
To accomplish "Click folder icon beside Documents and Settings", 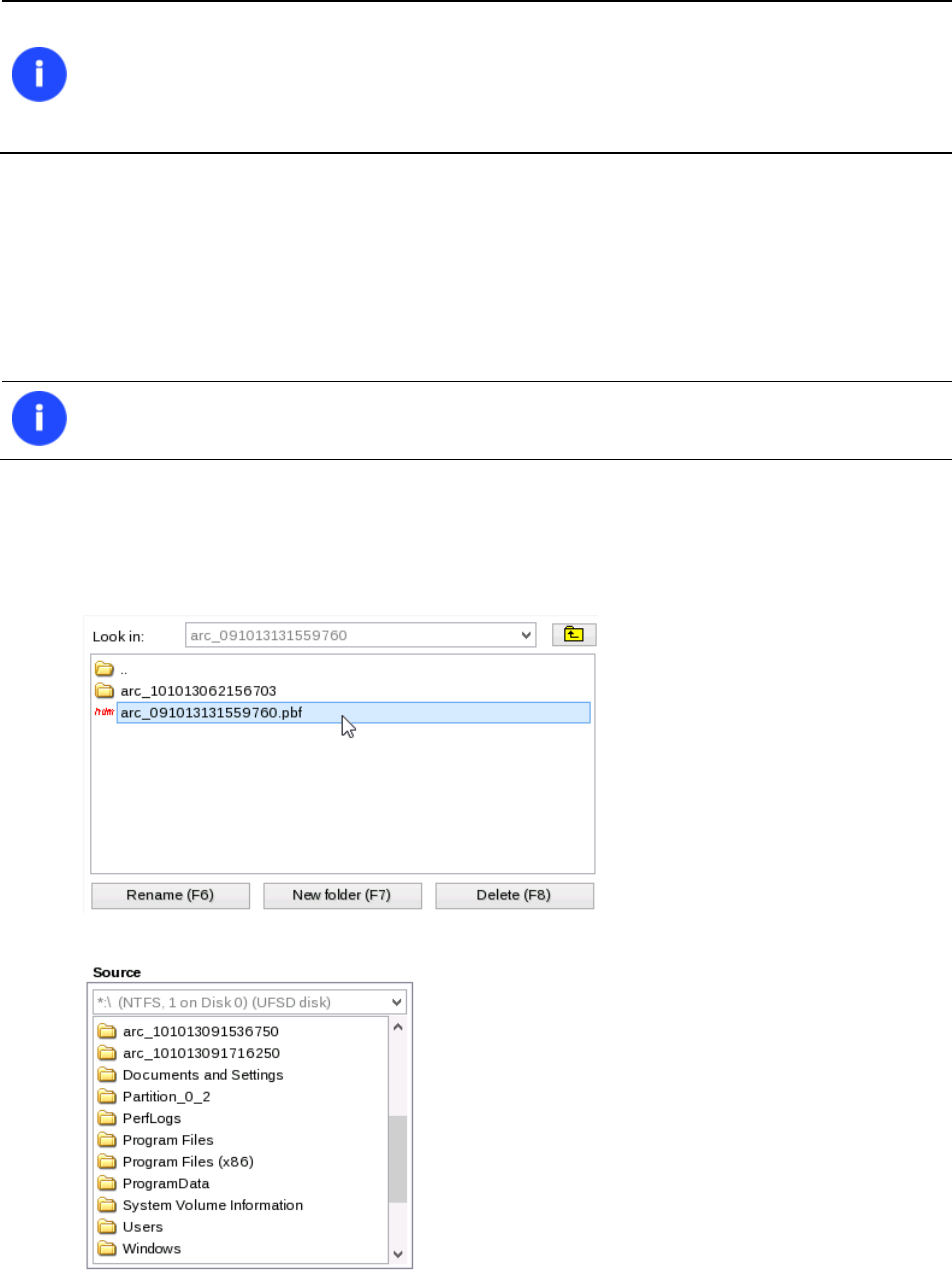I will (x=107, y=1074).
